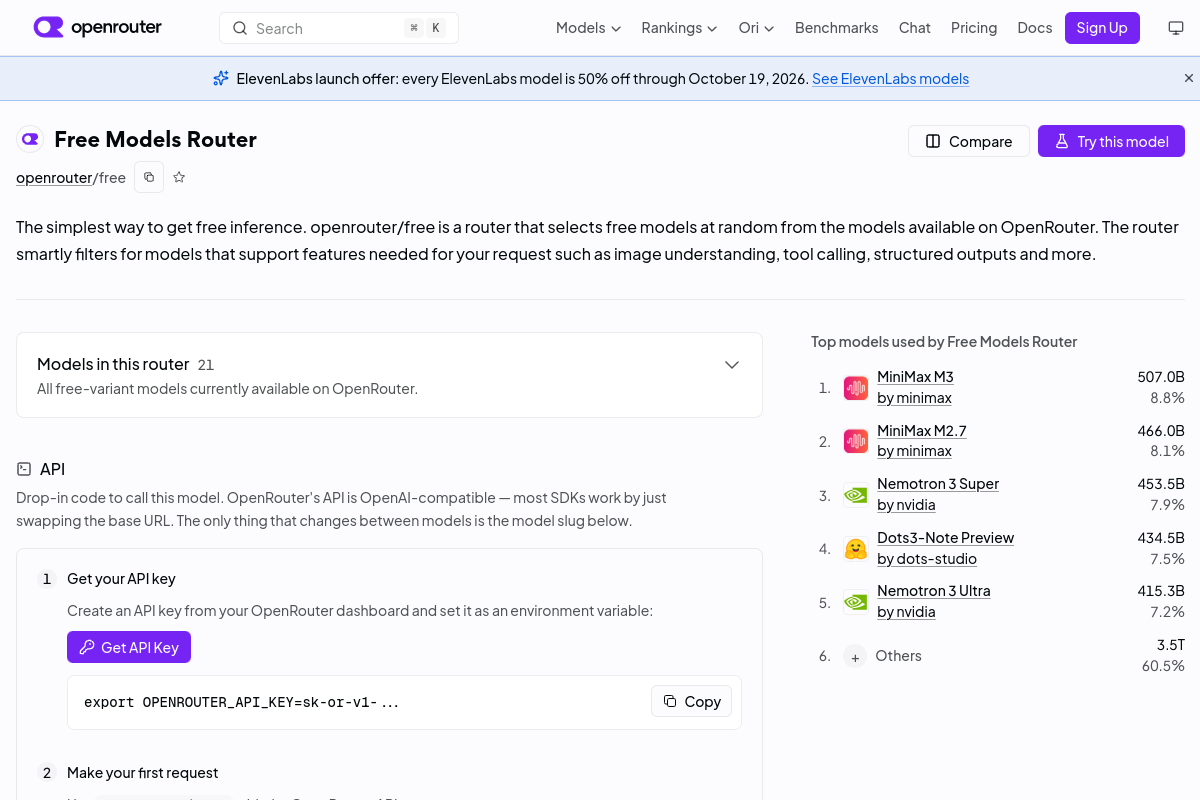Click the OpenRouter logo in the header
Image resolution: width=1200 pixels, height=800 pixels.
pos(97,27)
